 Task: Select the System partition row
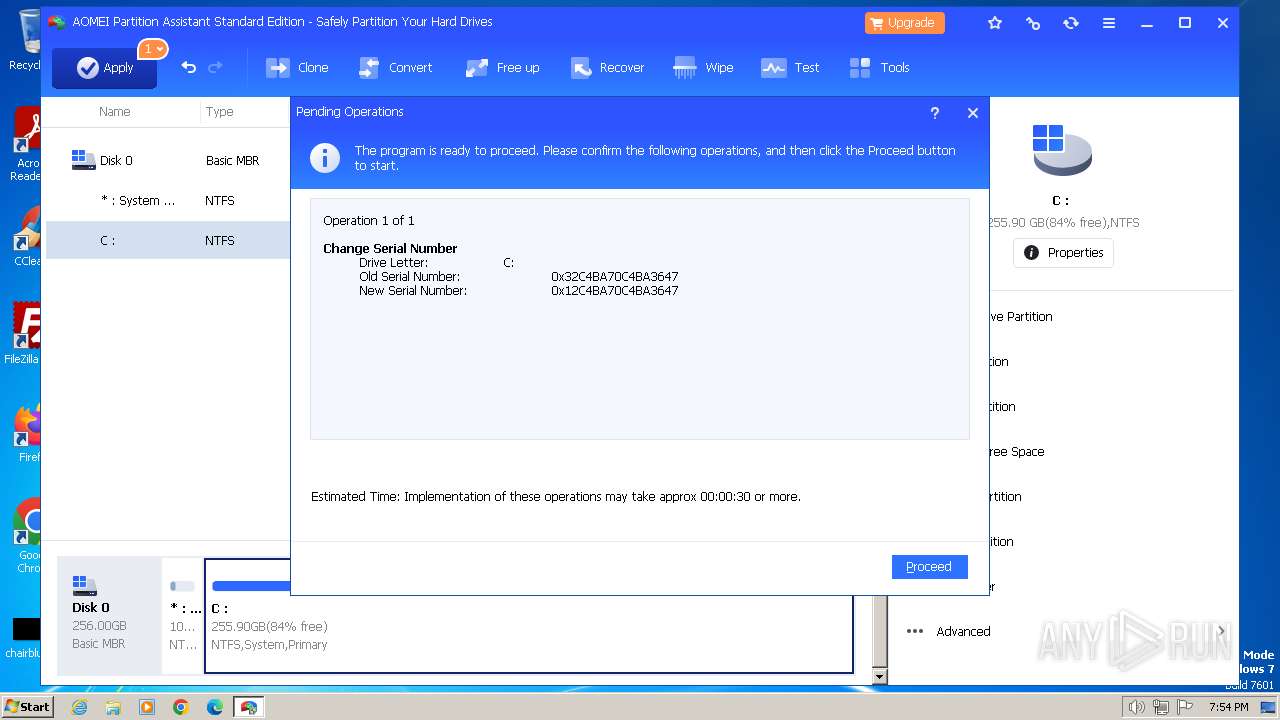pos(168,200)
